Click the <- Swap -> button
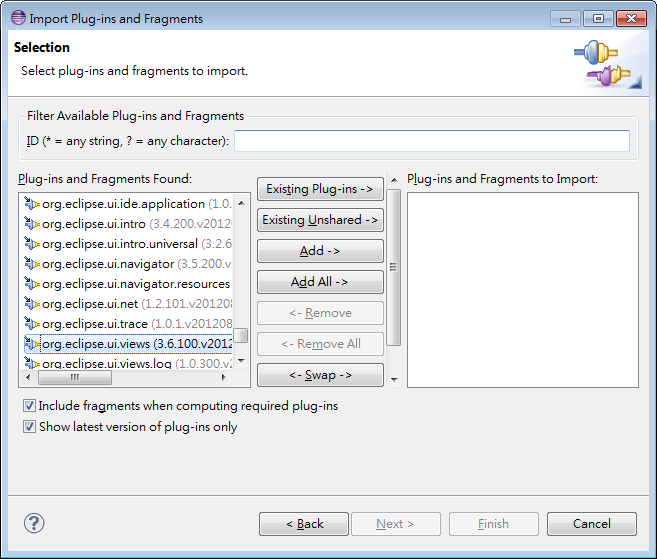 click(320, 375)
